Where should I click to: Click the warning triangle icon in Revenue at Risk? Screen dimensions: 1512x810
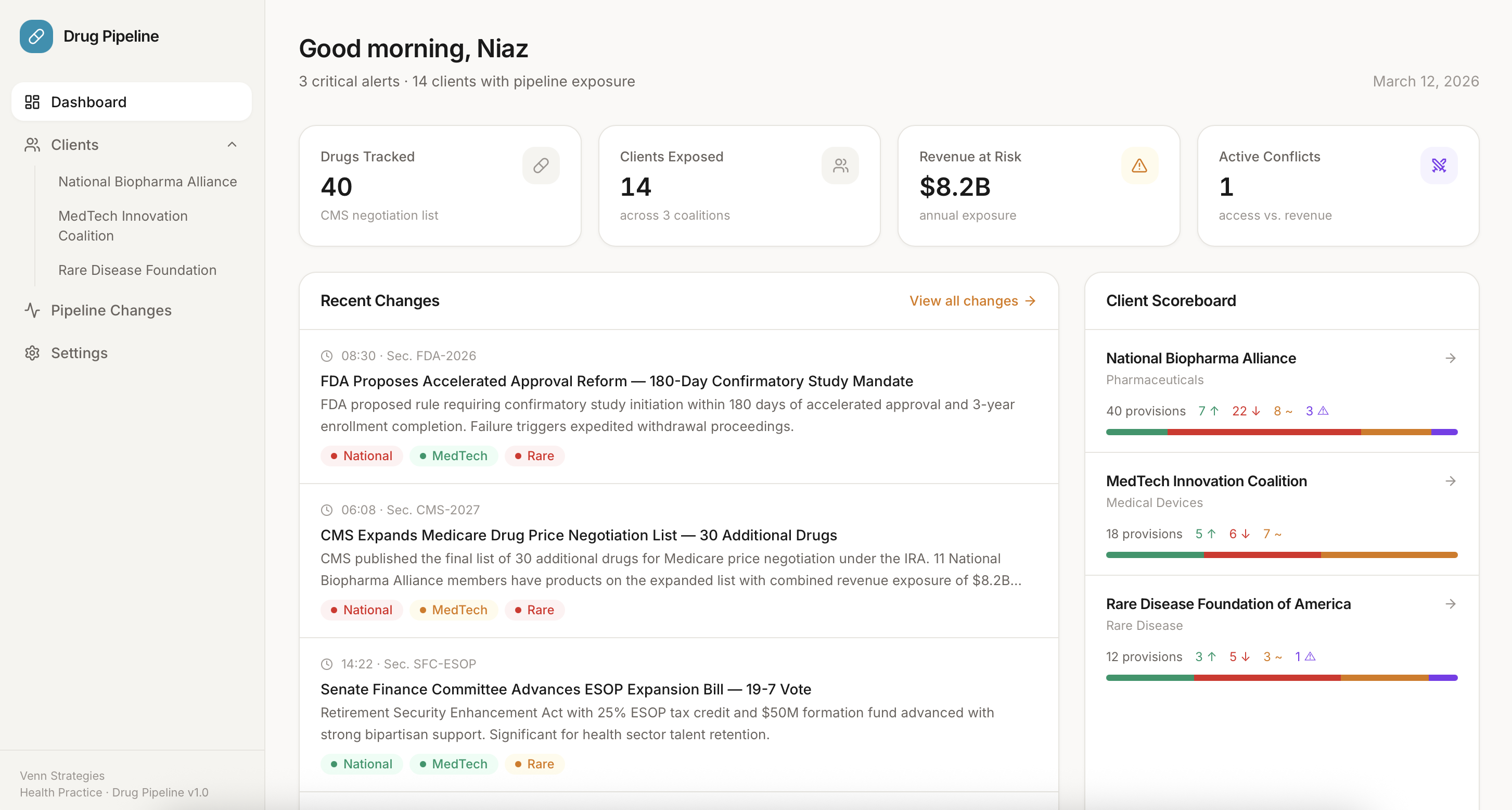[1139, 166]
